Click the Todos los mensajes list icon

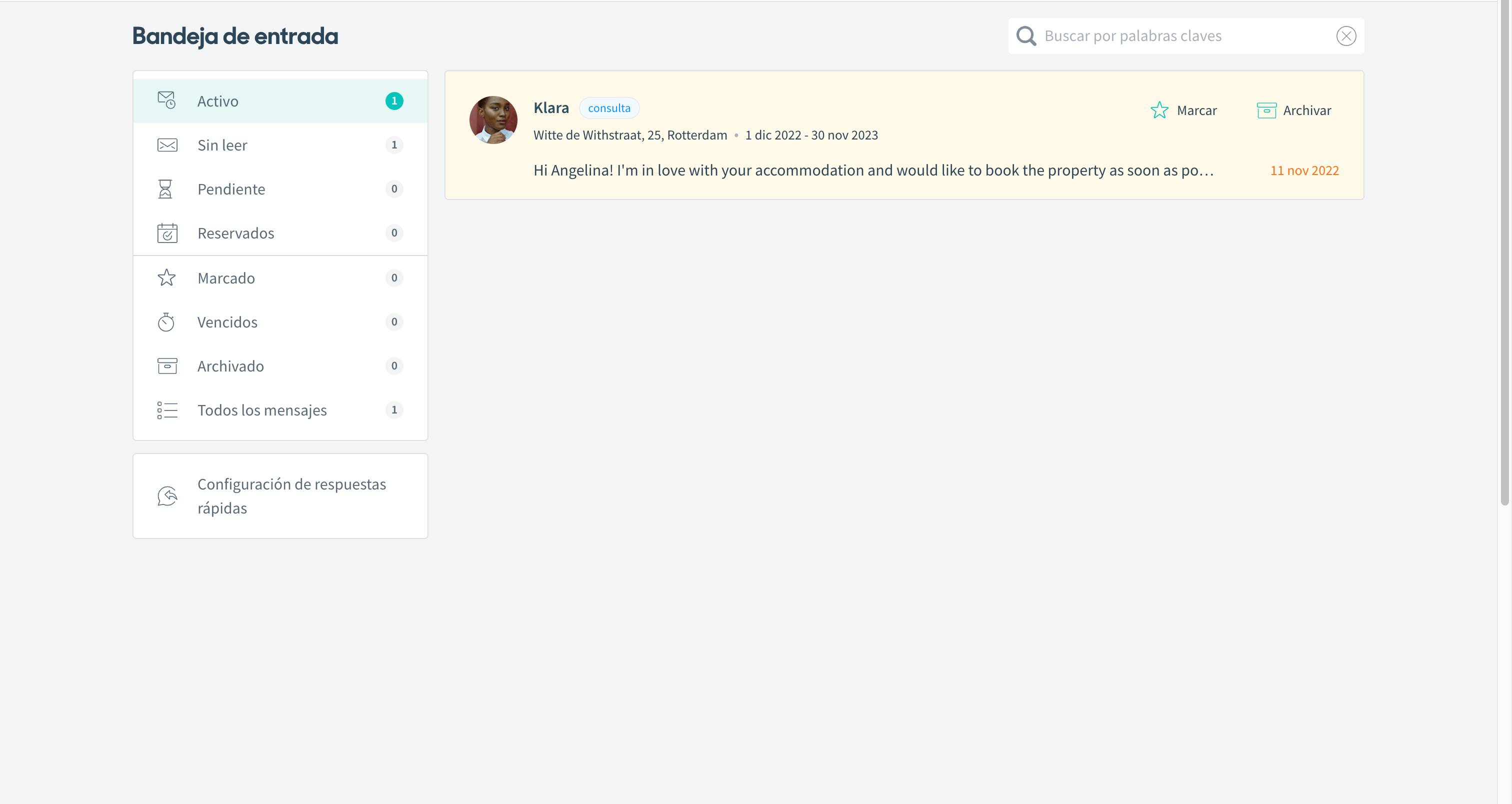167,410
